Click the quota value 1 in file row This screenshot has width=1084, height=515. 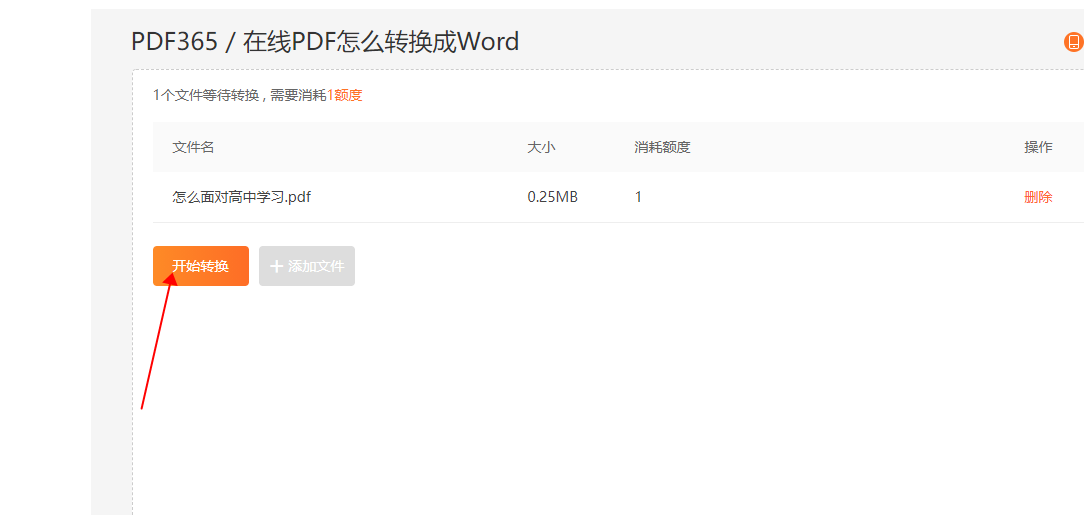point(638,197)
